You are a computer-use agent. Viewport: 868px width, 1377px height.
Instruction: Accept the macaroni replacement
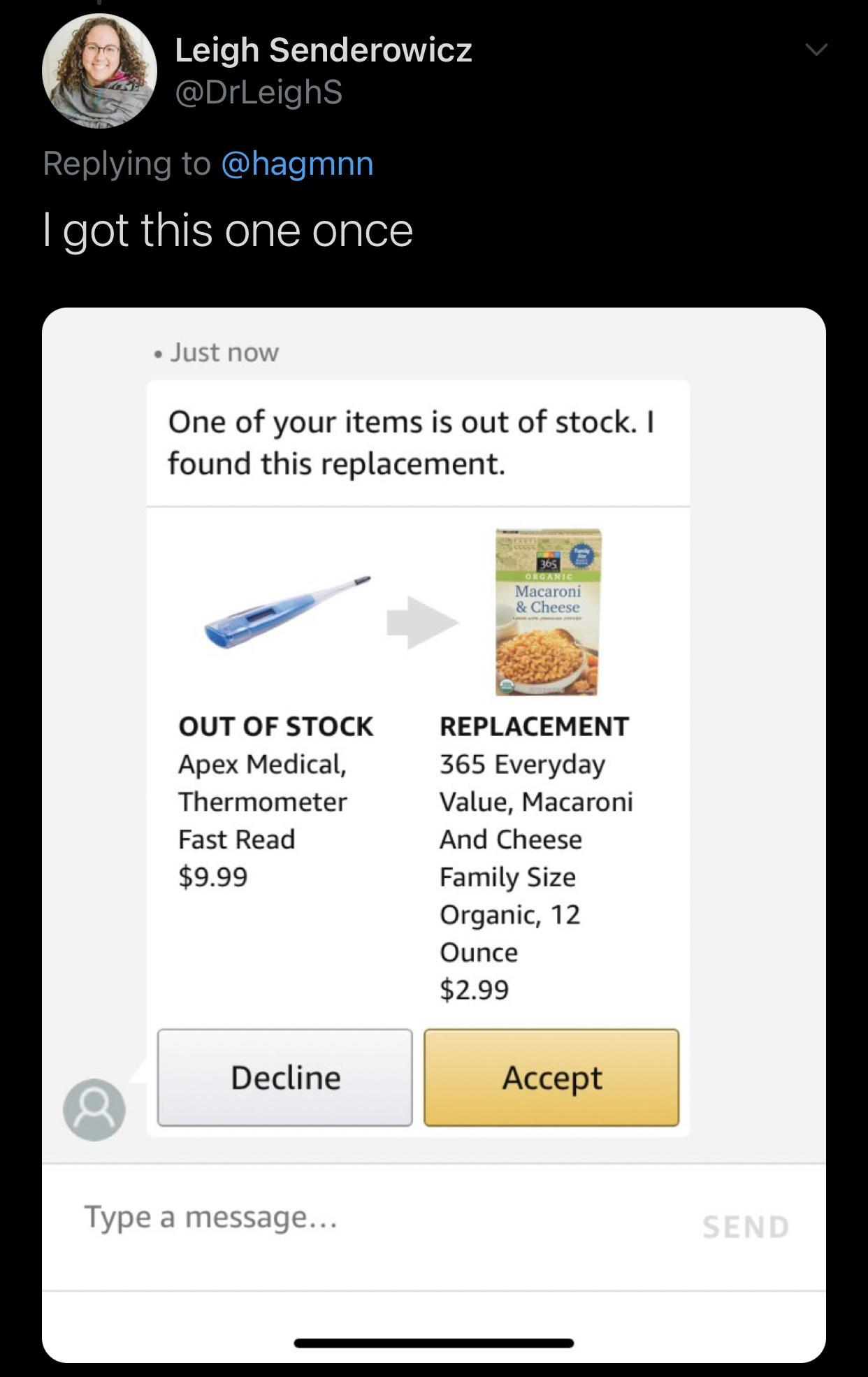pyautogui.click(x=551, y=1077)
